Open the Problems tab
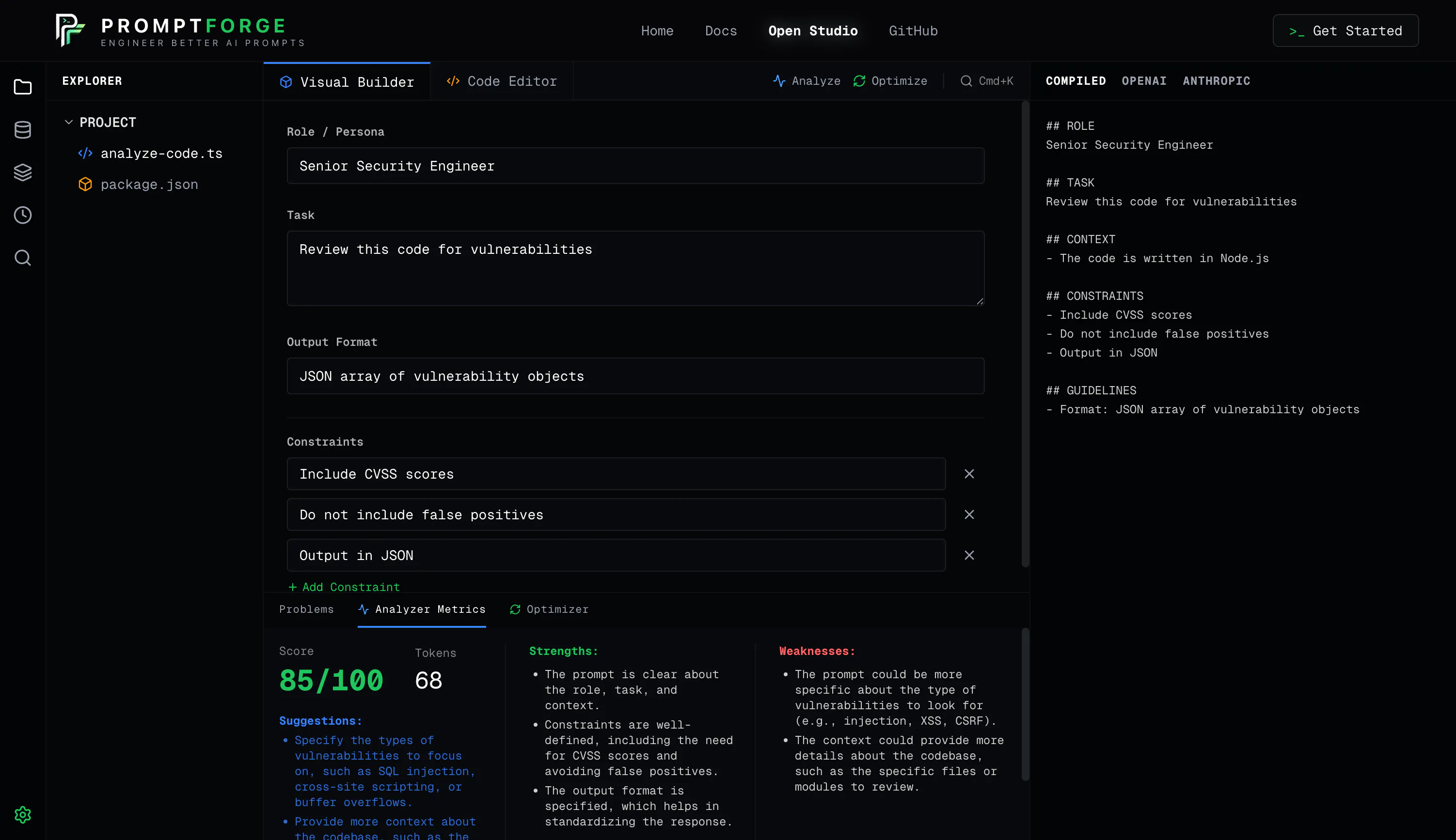The image size is (1456, 840). [x=306, y=609]
